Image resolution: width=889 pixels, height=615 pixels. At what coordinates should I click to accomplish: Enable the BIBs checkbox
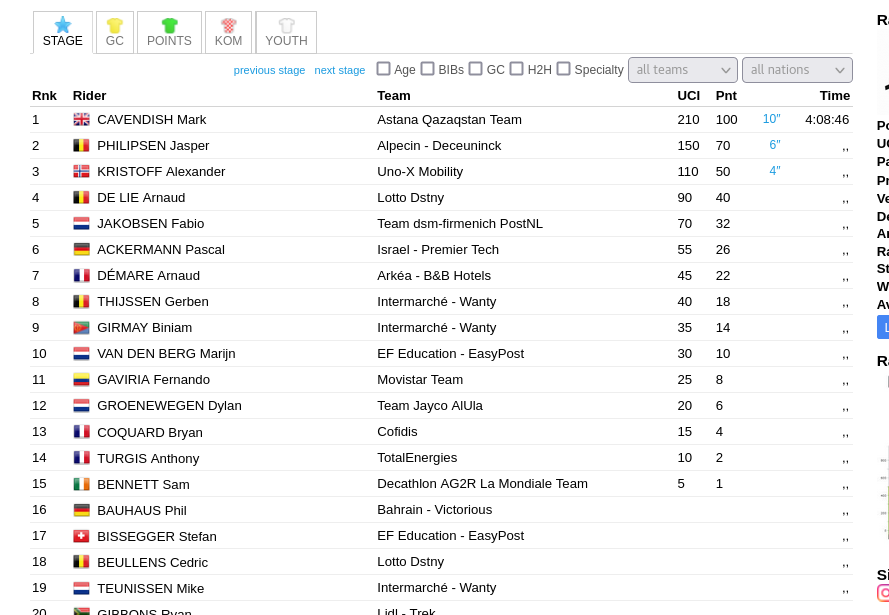(x=428, y=69)
